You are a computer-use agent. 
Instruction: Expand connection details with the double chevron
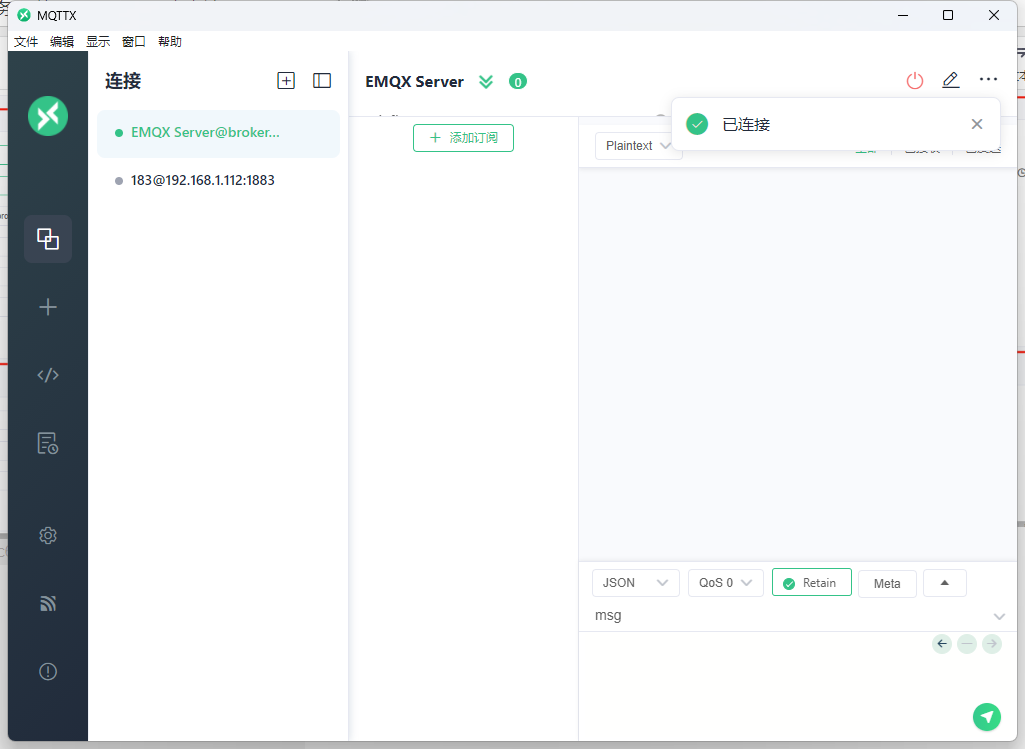486,82
